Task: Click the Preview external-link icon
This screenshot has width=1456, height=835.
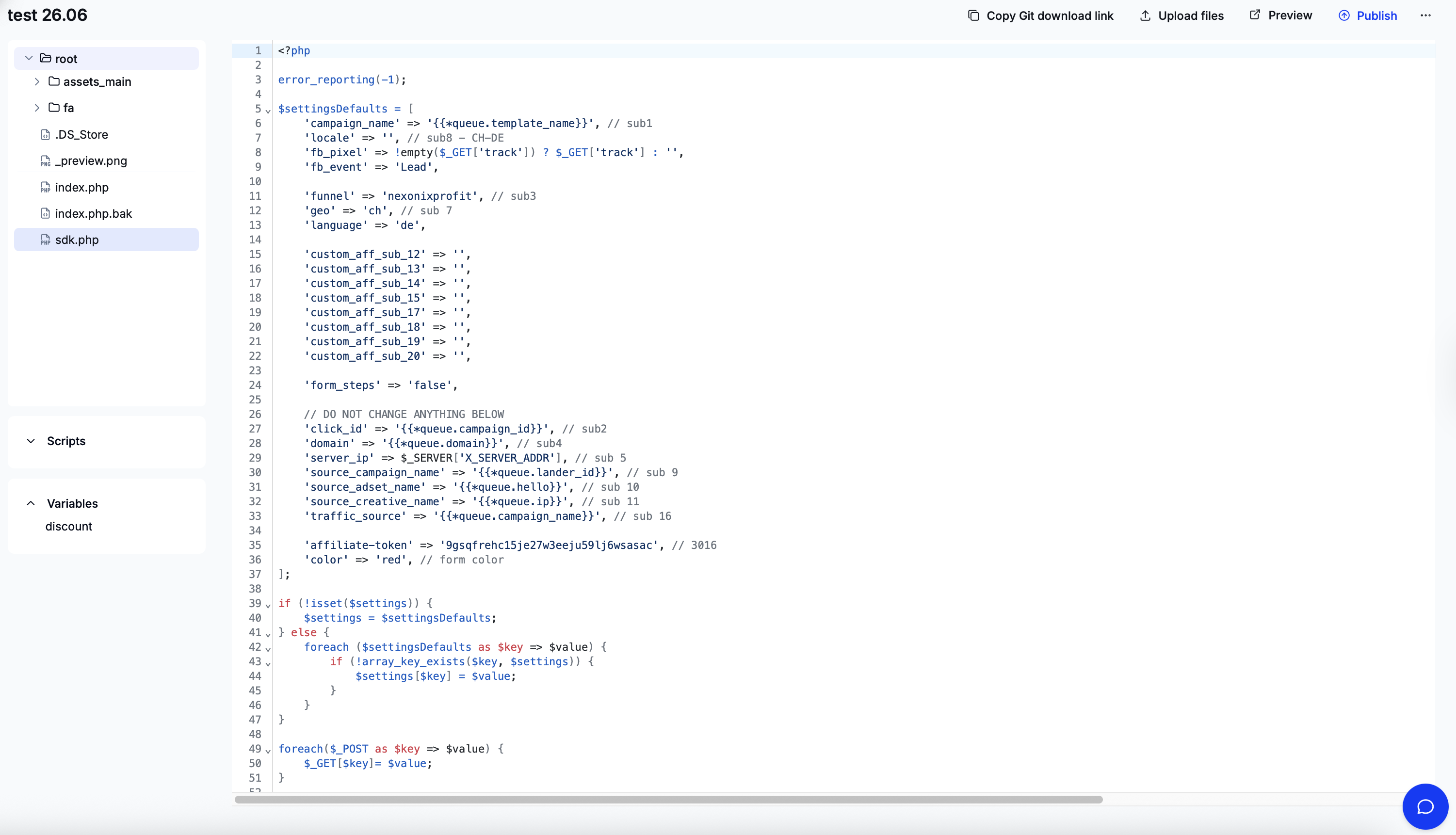Action: [x=1255, y=15]
